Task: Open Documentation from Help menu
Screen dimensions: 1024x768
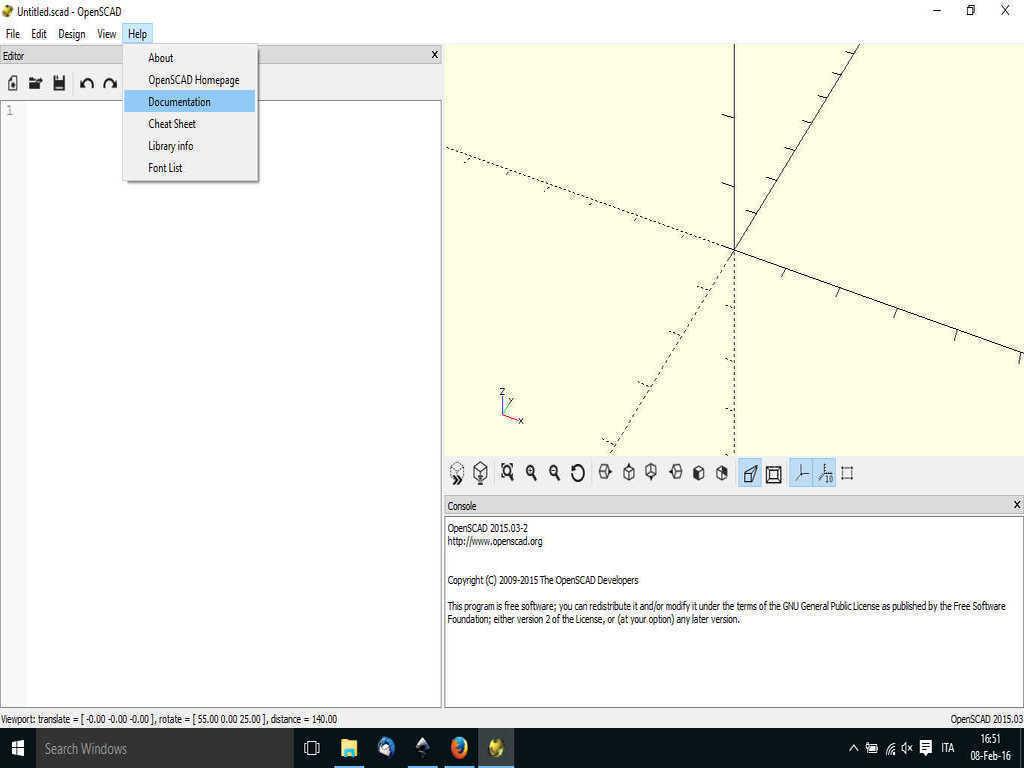Action: pos(189,102)
